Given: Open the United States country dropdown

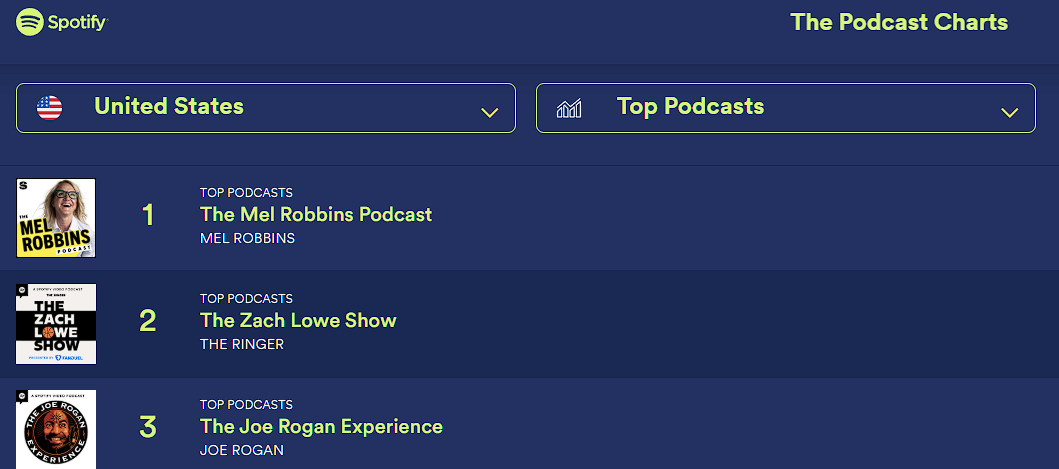Looking at the screenshot, I should (x=265, y=108).
